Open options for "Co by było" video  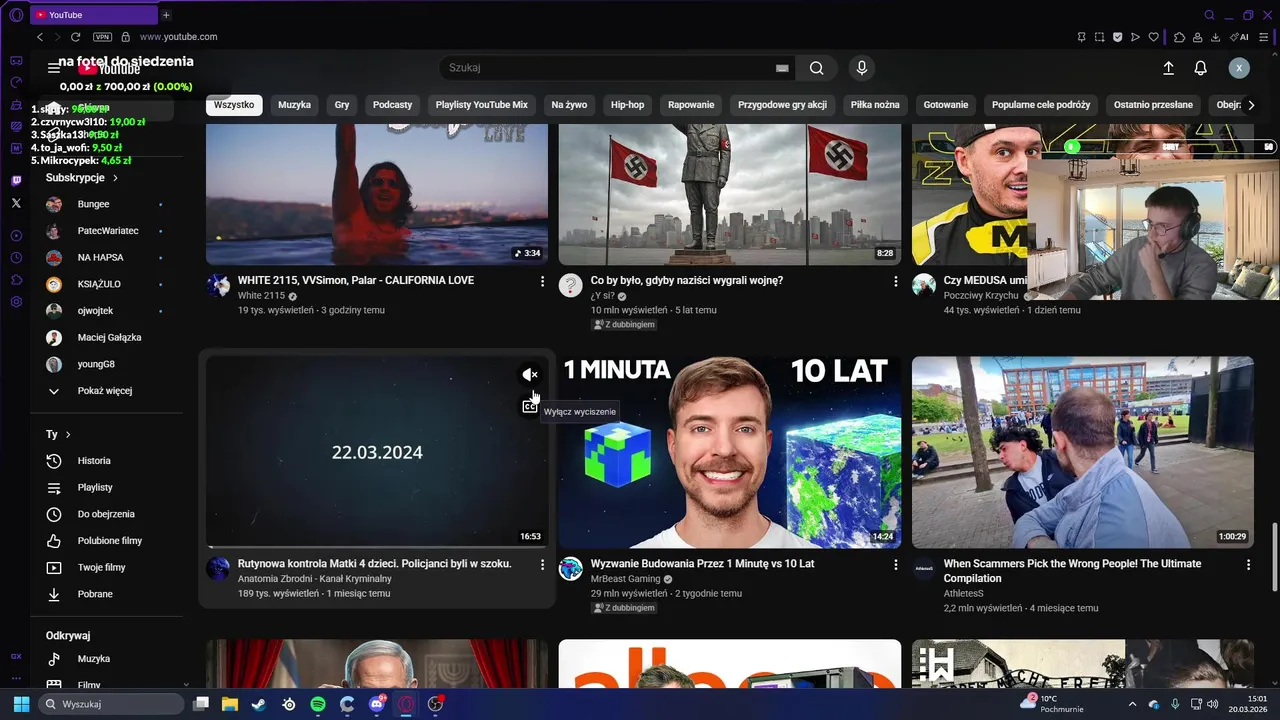(x=896, y=282)
